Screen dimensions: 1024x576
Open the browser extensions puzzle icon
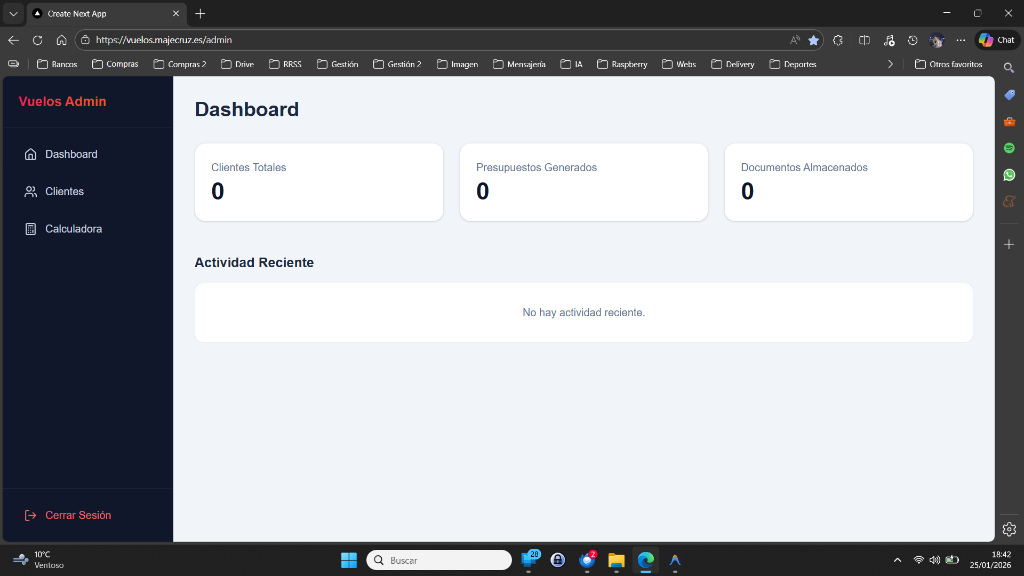[x=838, y=40]
